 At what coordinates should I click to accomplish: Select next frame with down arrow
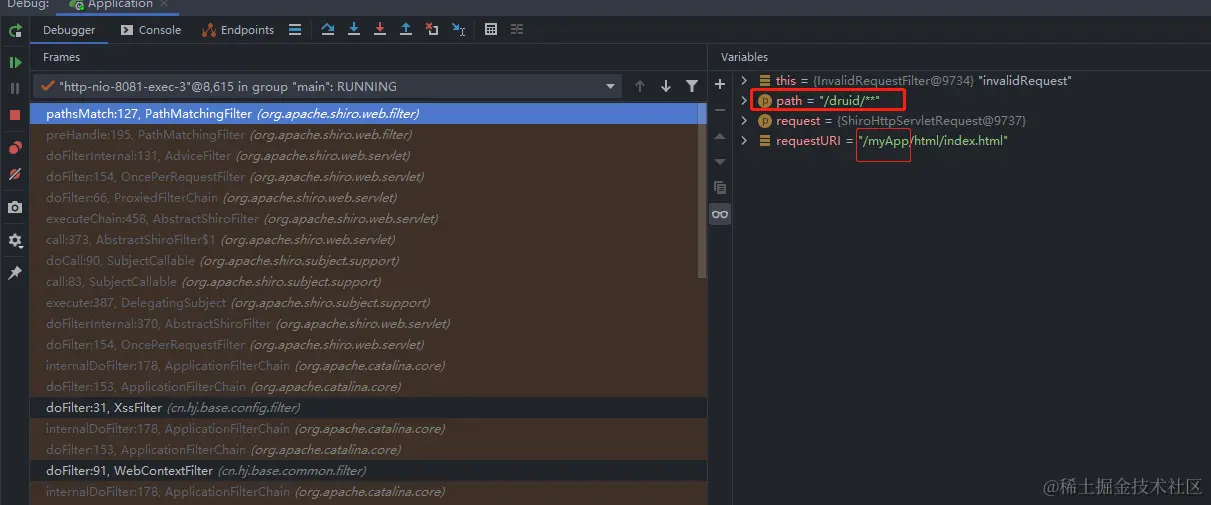pos(666,87)
